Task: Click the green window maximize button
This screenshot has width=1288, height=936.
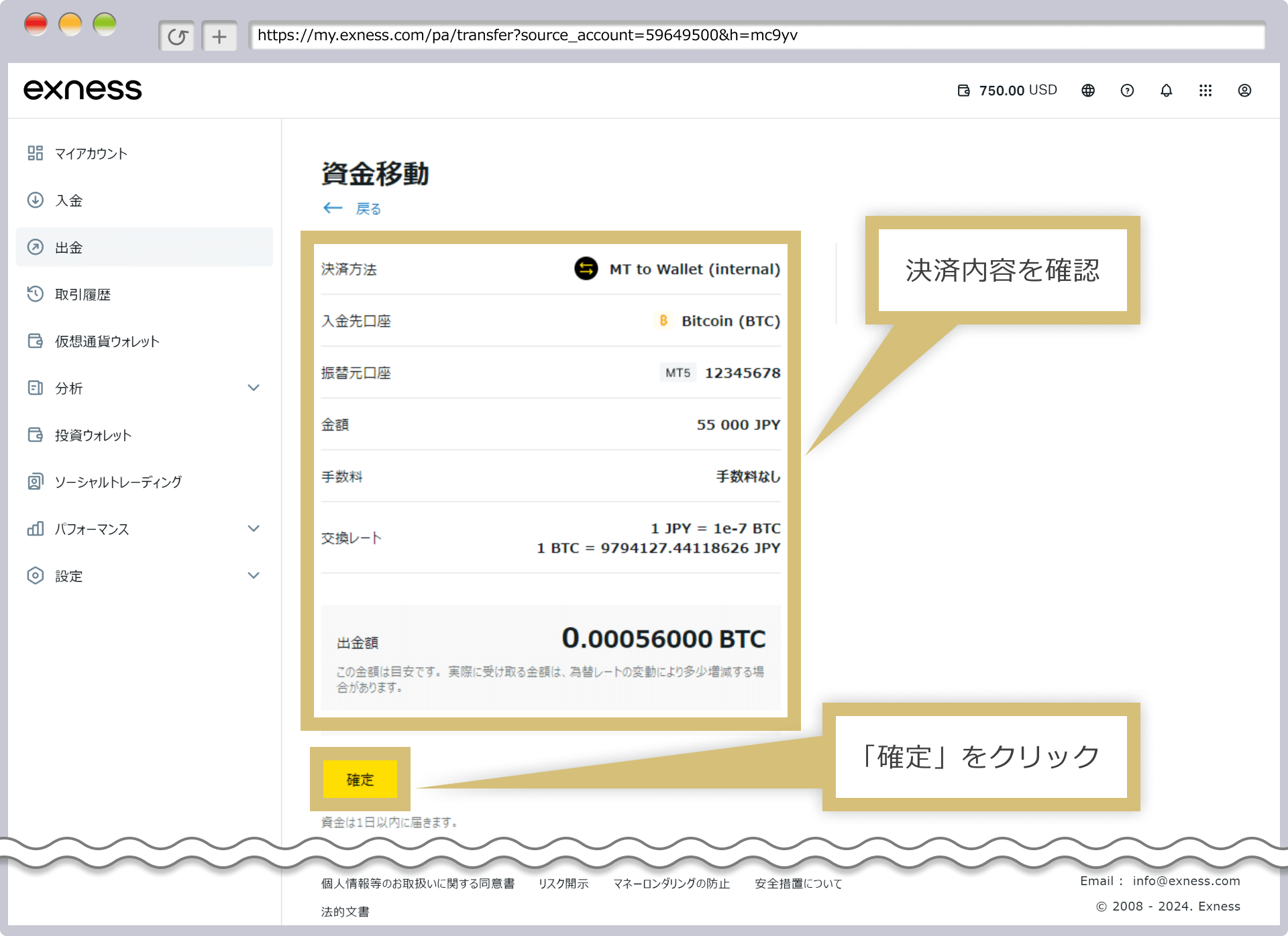Action: pos(104,24)
